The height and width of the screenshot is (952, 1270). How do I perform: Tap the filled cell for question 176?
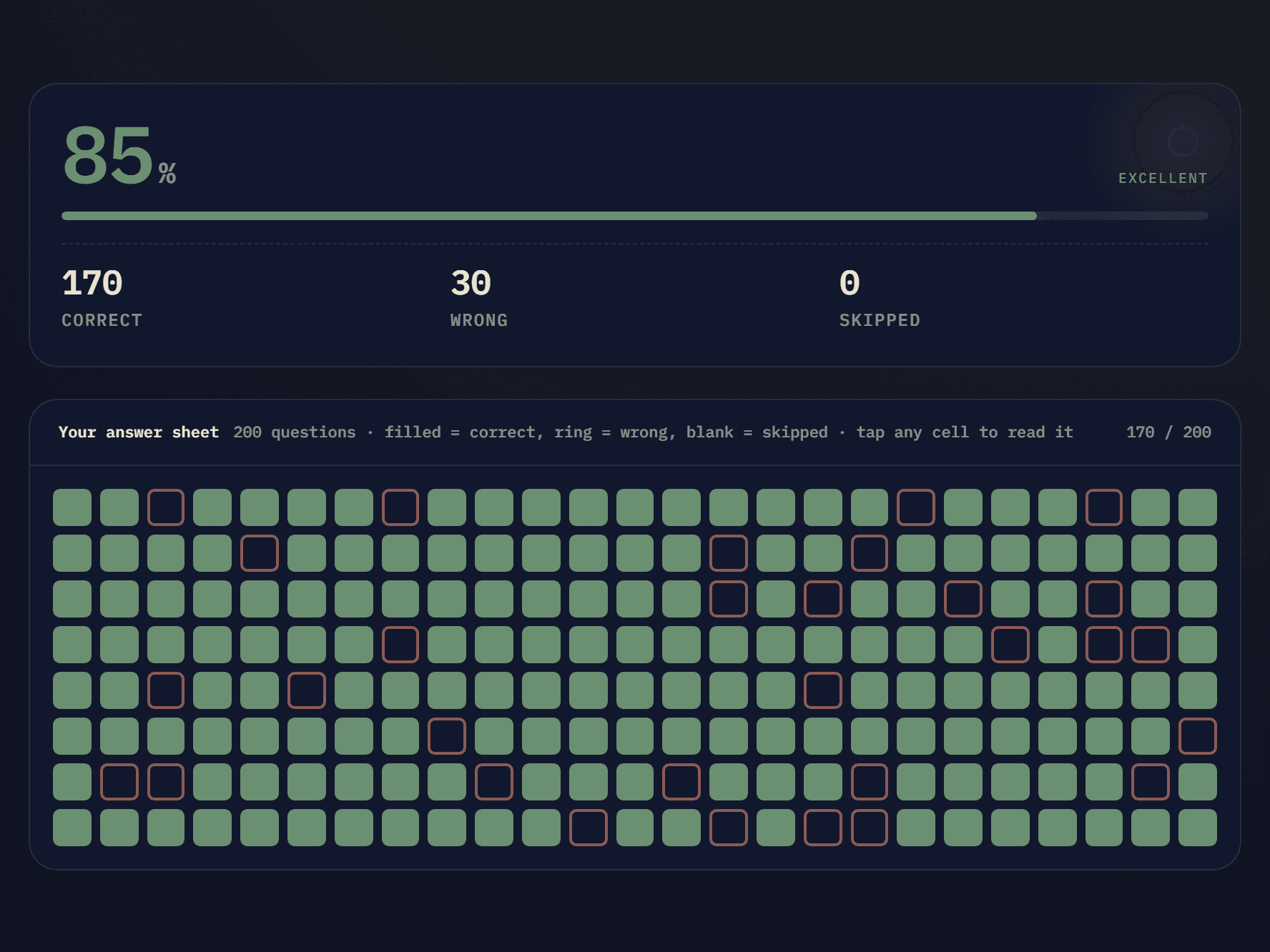click(x=72, y=828)
